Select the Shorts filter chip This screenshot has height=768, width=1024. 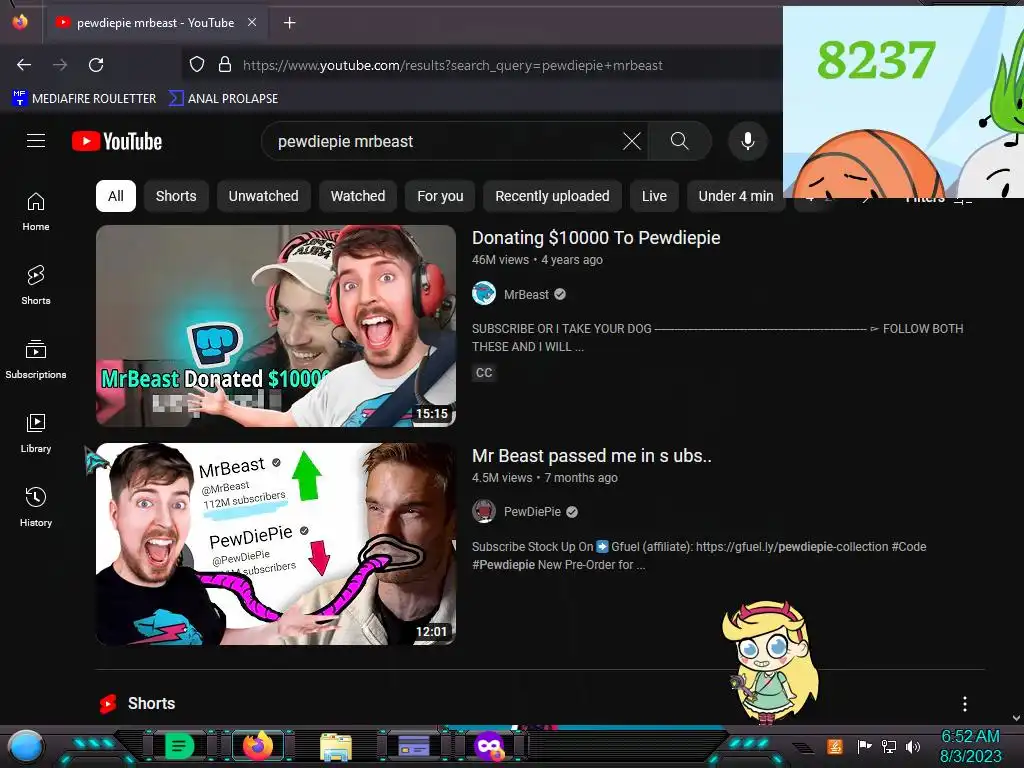coord(176,196)
